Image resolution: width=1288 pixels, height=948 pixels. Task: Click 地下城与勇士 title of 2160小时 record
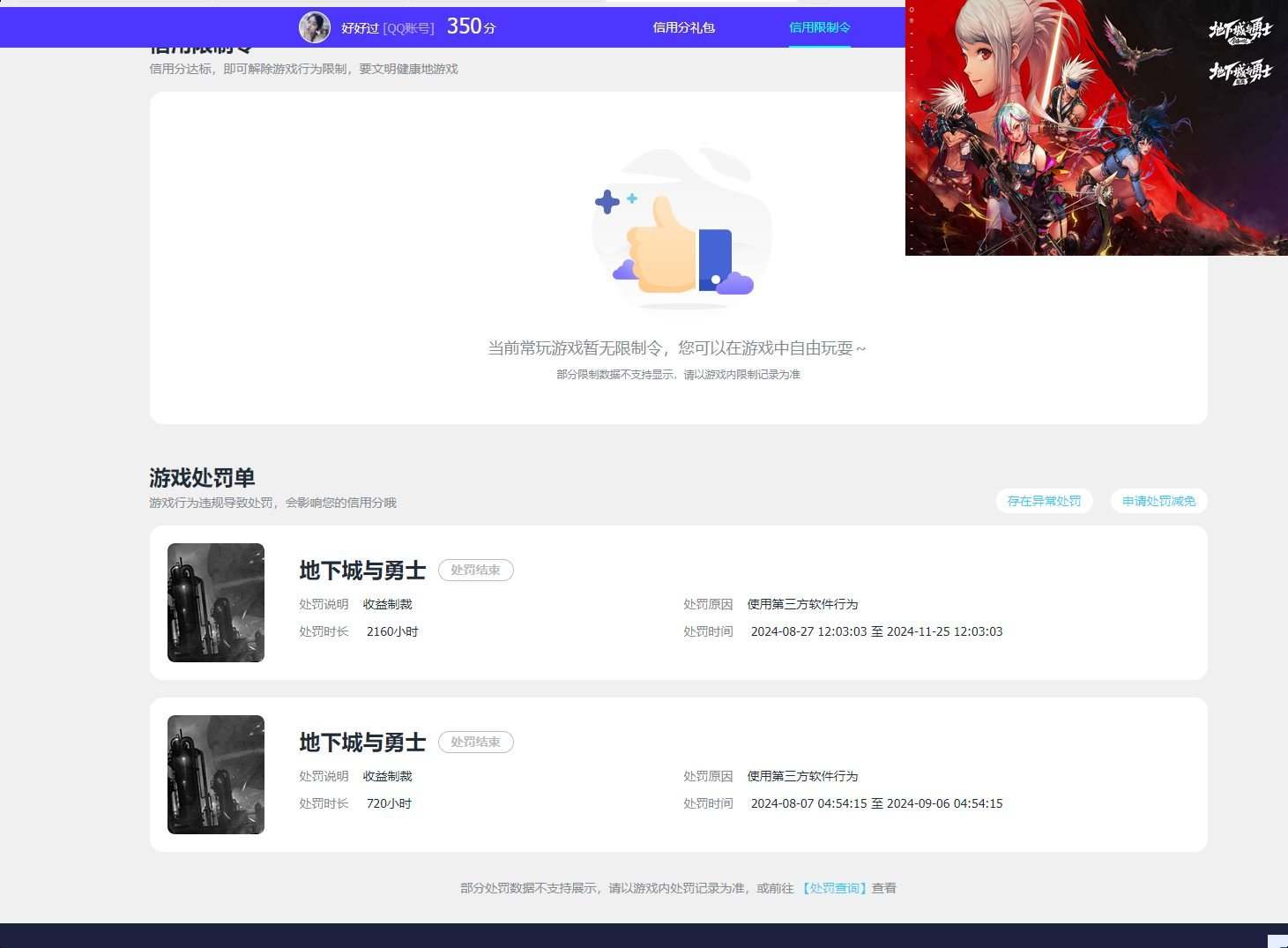pos(362,571)
